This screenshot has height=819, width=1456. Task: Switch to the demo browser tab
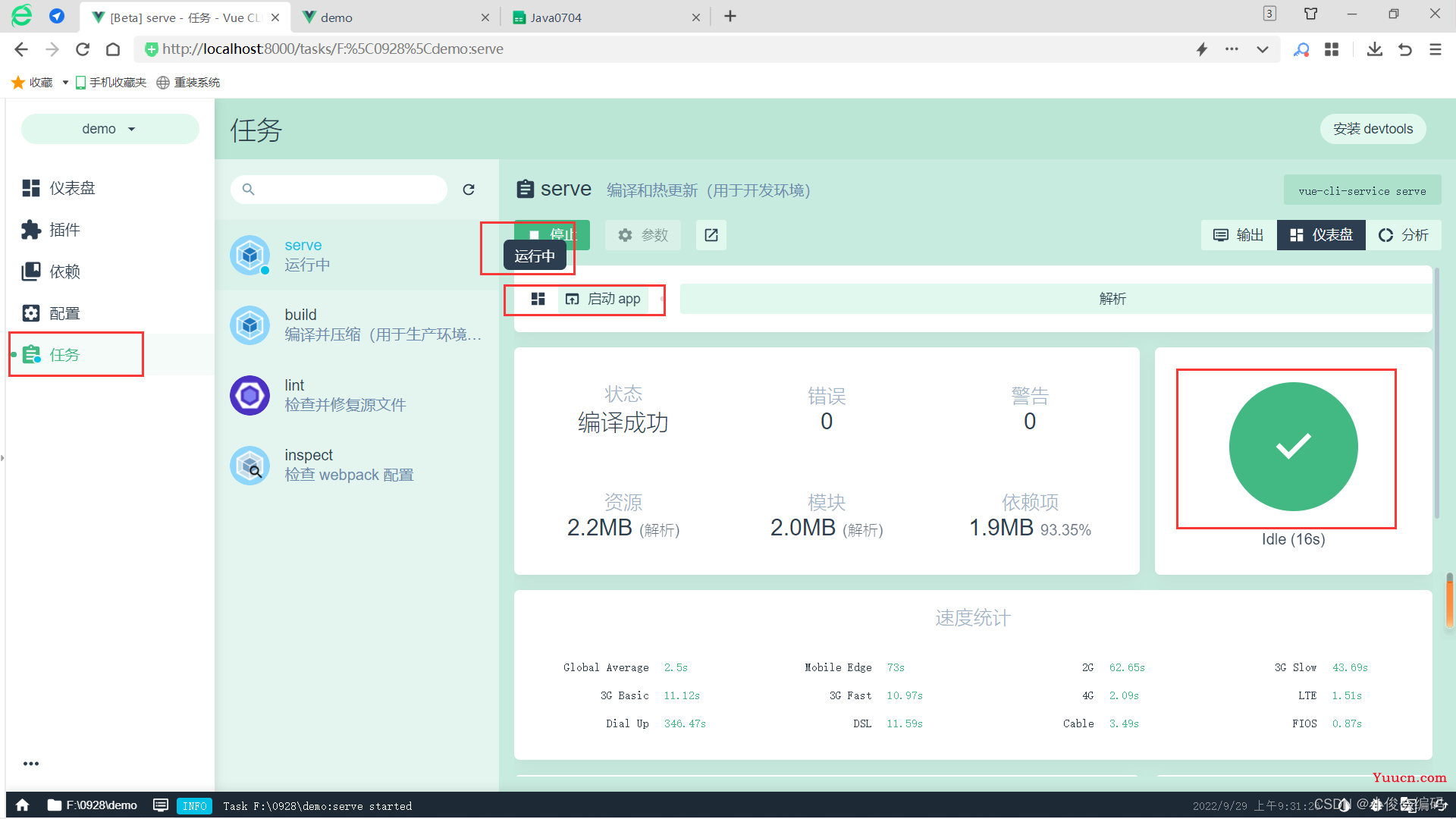click(395, 17)
